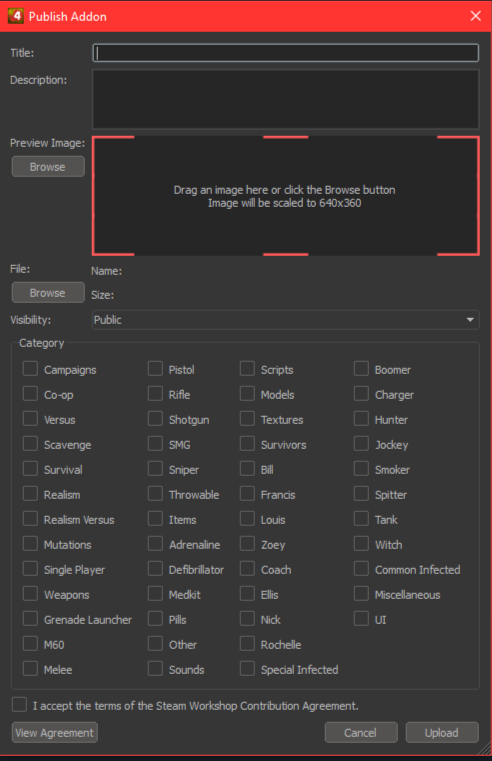This screenshot has width=492, height=761.
Task: Toggle the Grenade Launcher checkbox
Action: (x=30, y=619)
